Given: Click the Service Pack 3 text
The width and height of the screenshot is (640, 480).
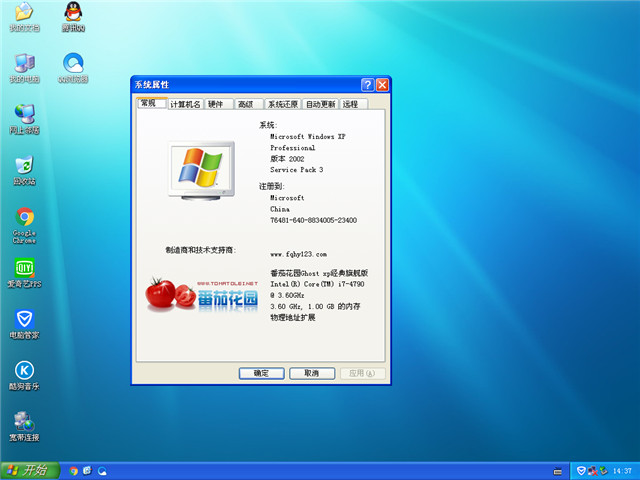Looking at the screenshot, I should click(x=296, y=170).
